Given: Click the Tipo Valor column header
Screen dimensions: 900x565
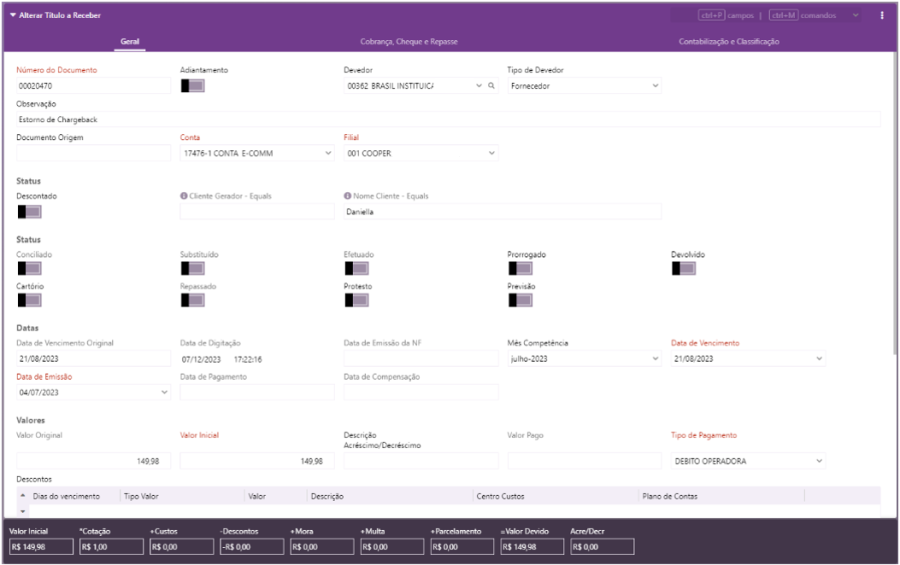Looking at the screenshot, I should point(141,496).
